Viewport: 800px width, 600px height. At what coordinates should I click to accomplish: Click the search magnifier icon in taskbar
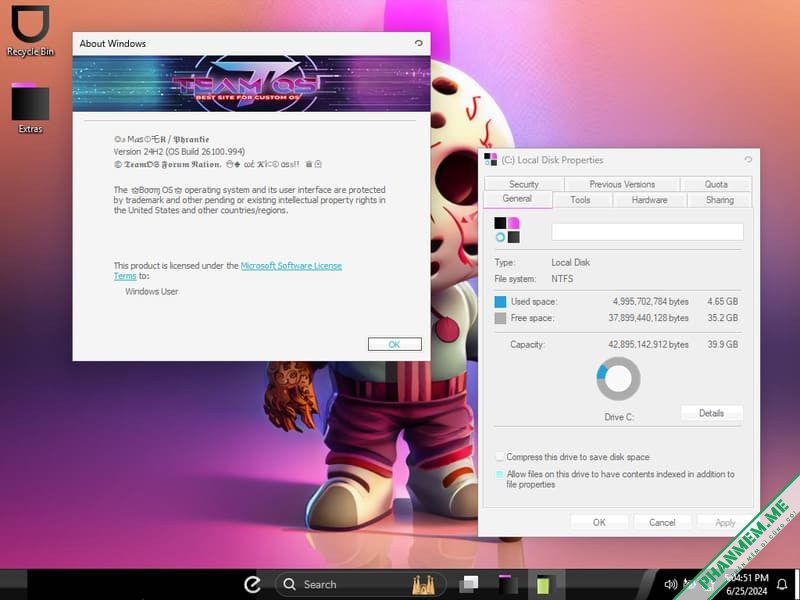(x=289, y=584)
